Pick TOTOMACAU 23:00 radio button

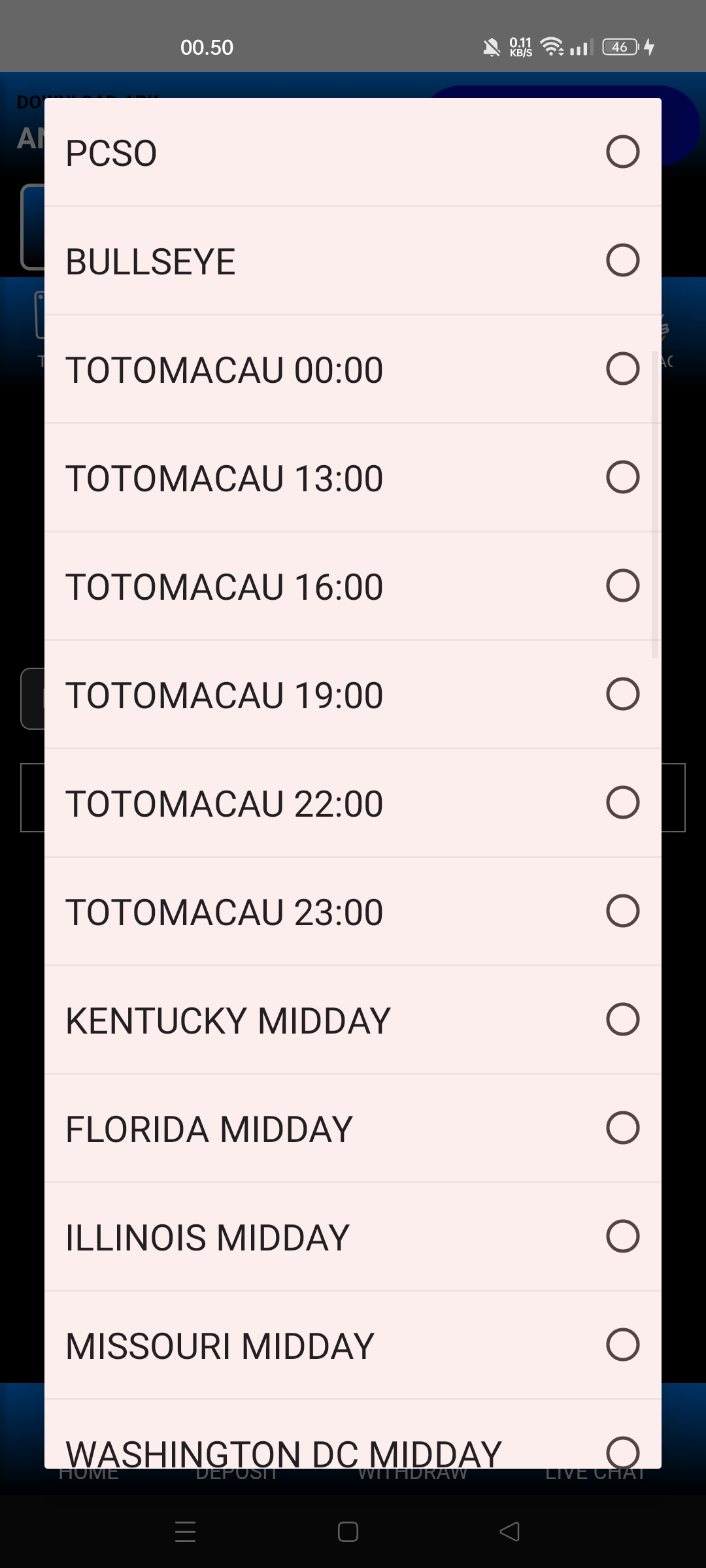tap(622, 911)
